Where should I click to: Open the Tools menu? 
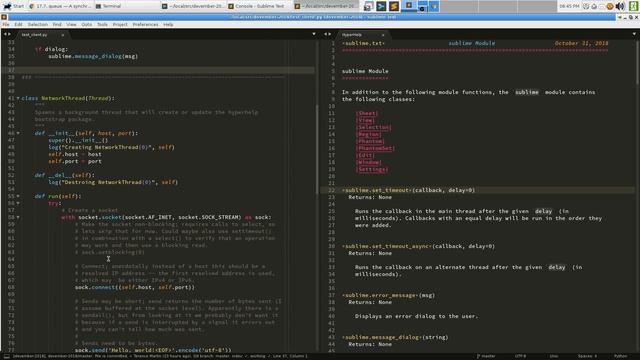coord(102,24)
